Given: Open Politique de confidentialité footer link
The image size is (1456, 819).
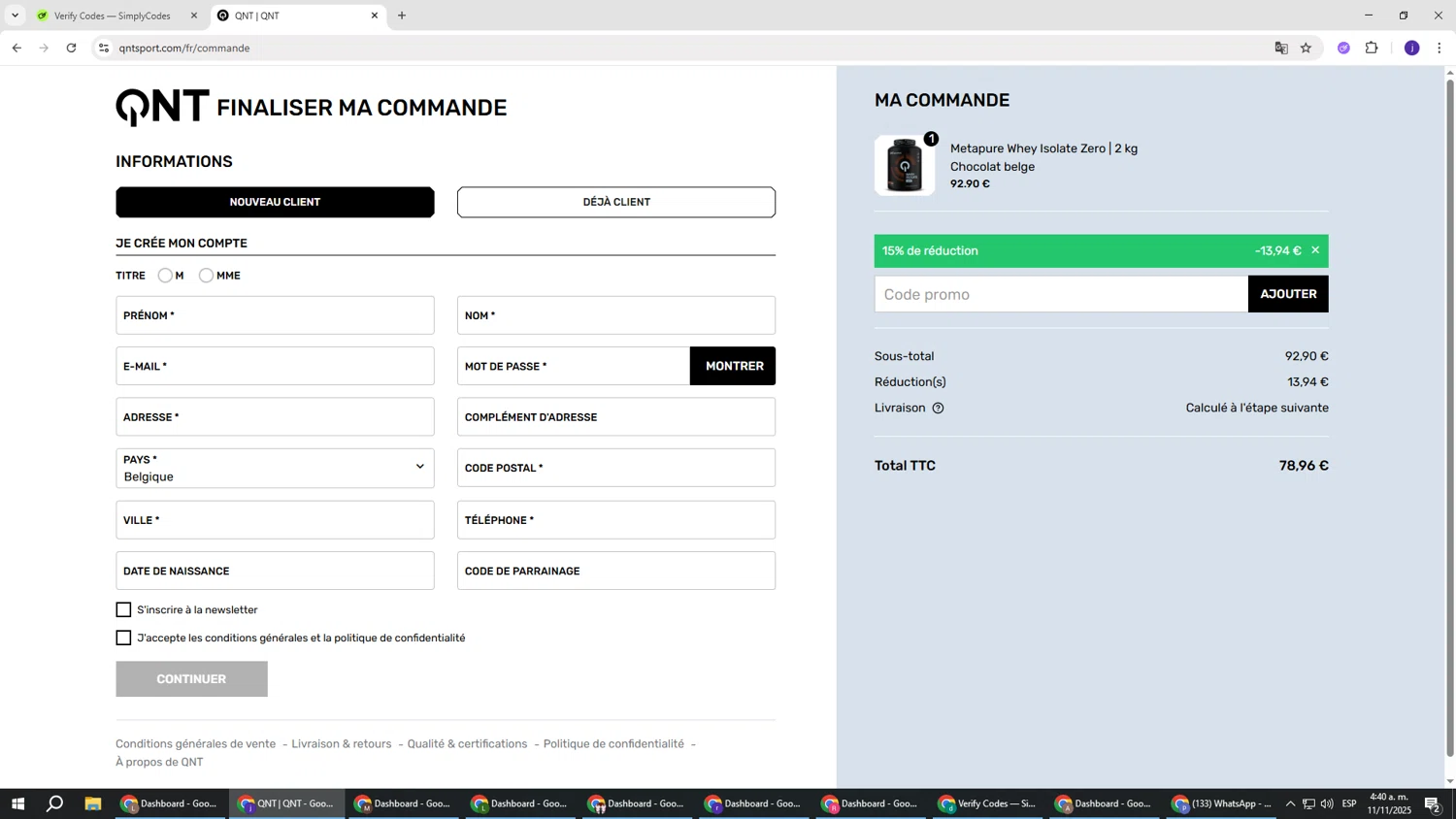Looking at the screenshot, I should coord(613,744).
